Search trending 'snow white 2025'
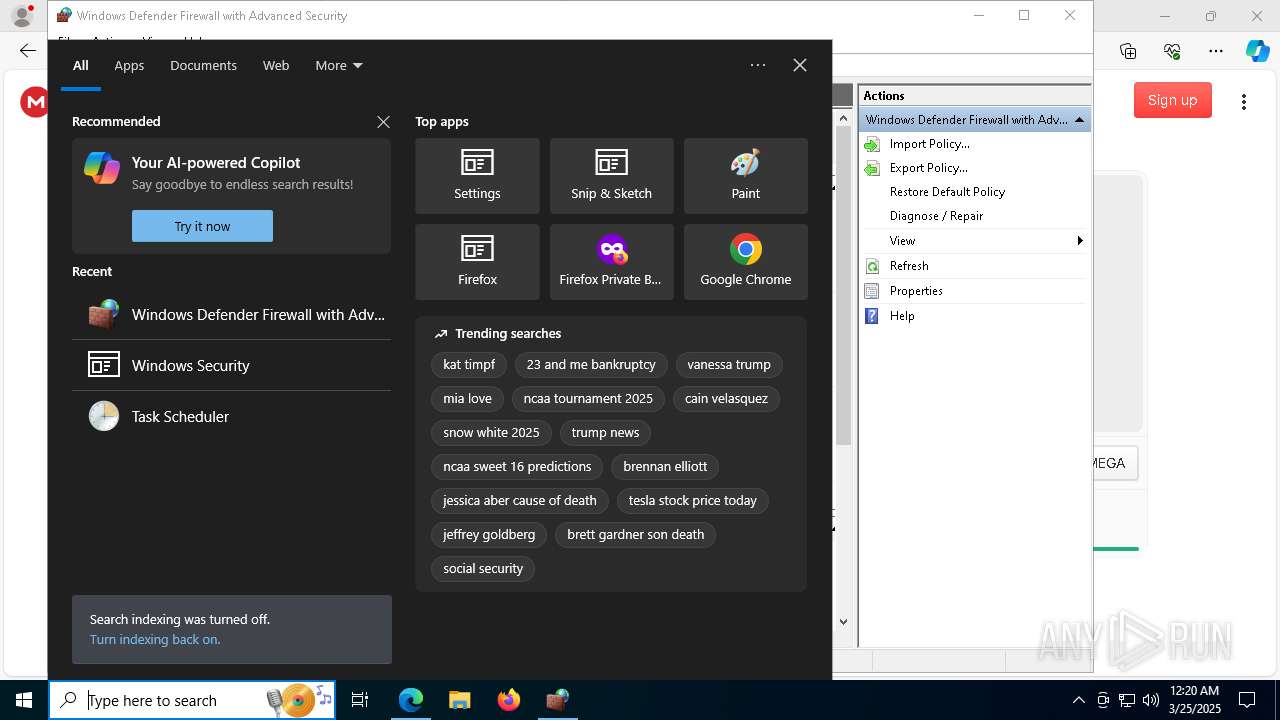Screen dimensions: 1280x720 (x=491, y=433)
